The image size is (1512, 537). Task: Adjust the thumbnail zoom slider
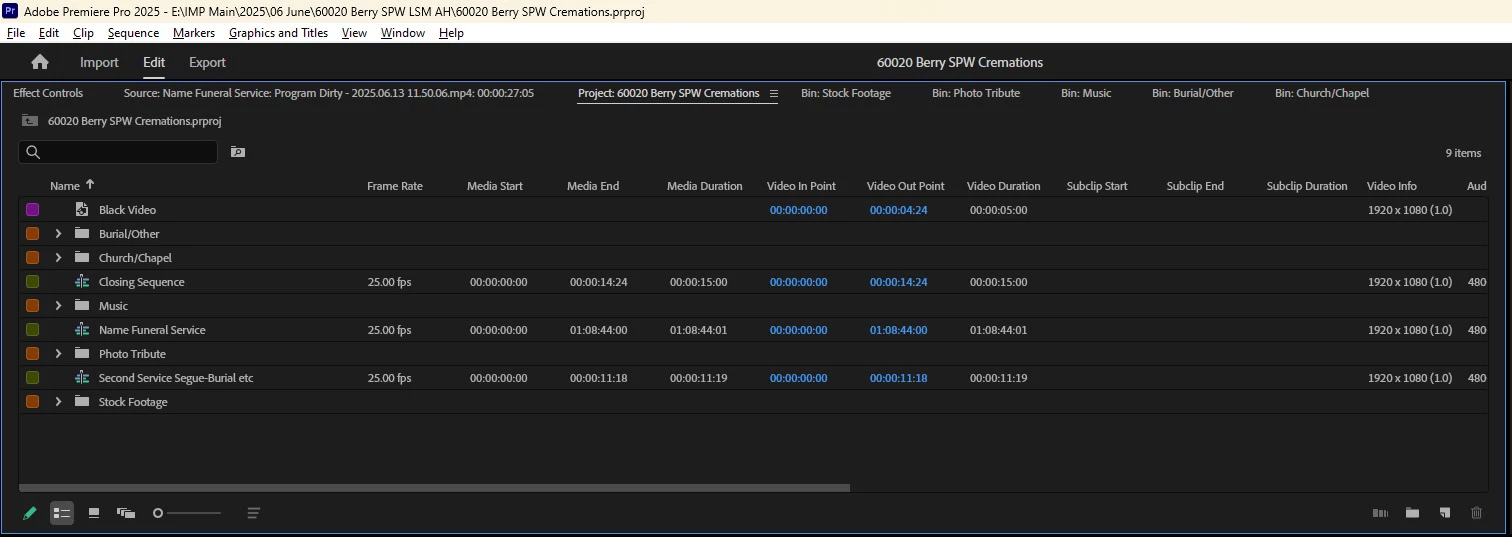pyautogui.click(x=187, y=513)
